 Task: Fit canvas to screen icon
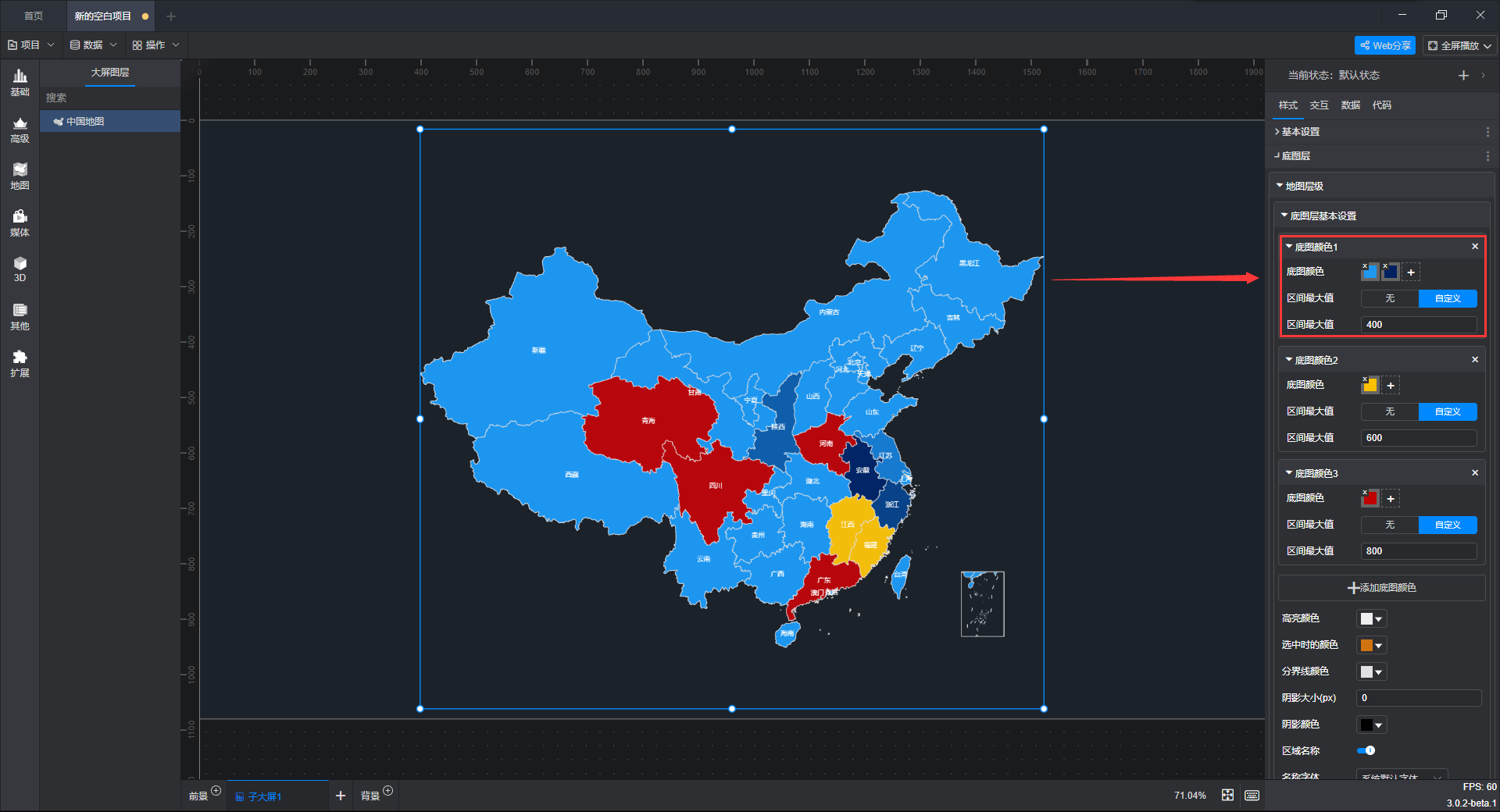[x=1227, y=795]
